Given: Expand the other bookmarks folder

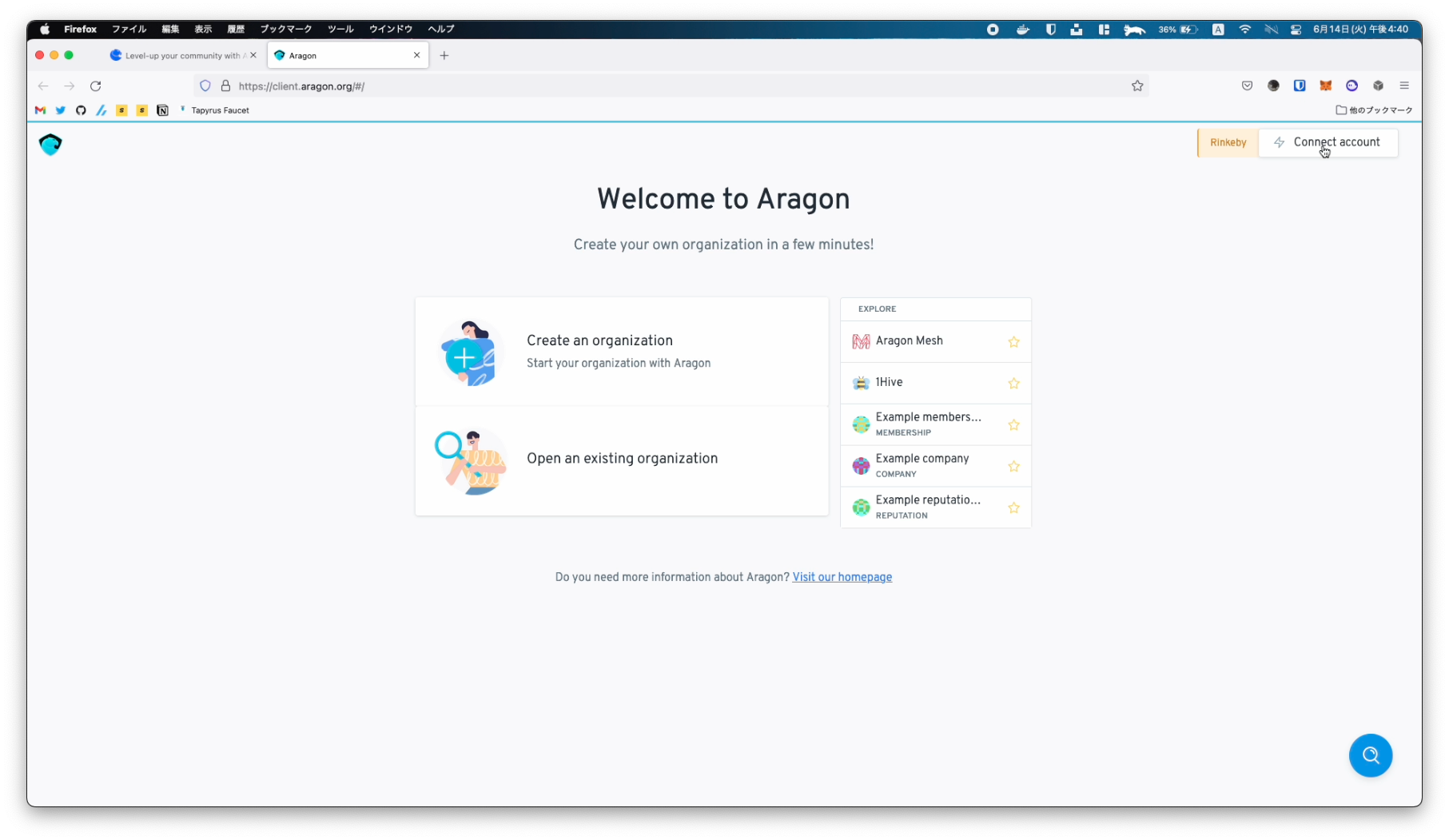Looking at the screenshot, I should 1375,110.
